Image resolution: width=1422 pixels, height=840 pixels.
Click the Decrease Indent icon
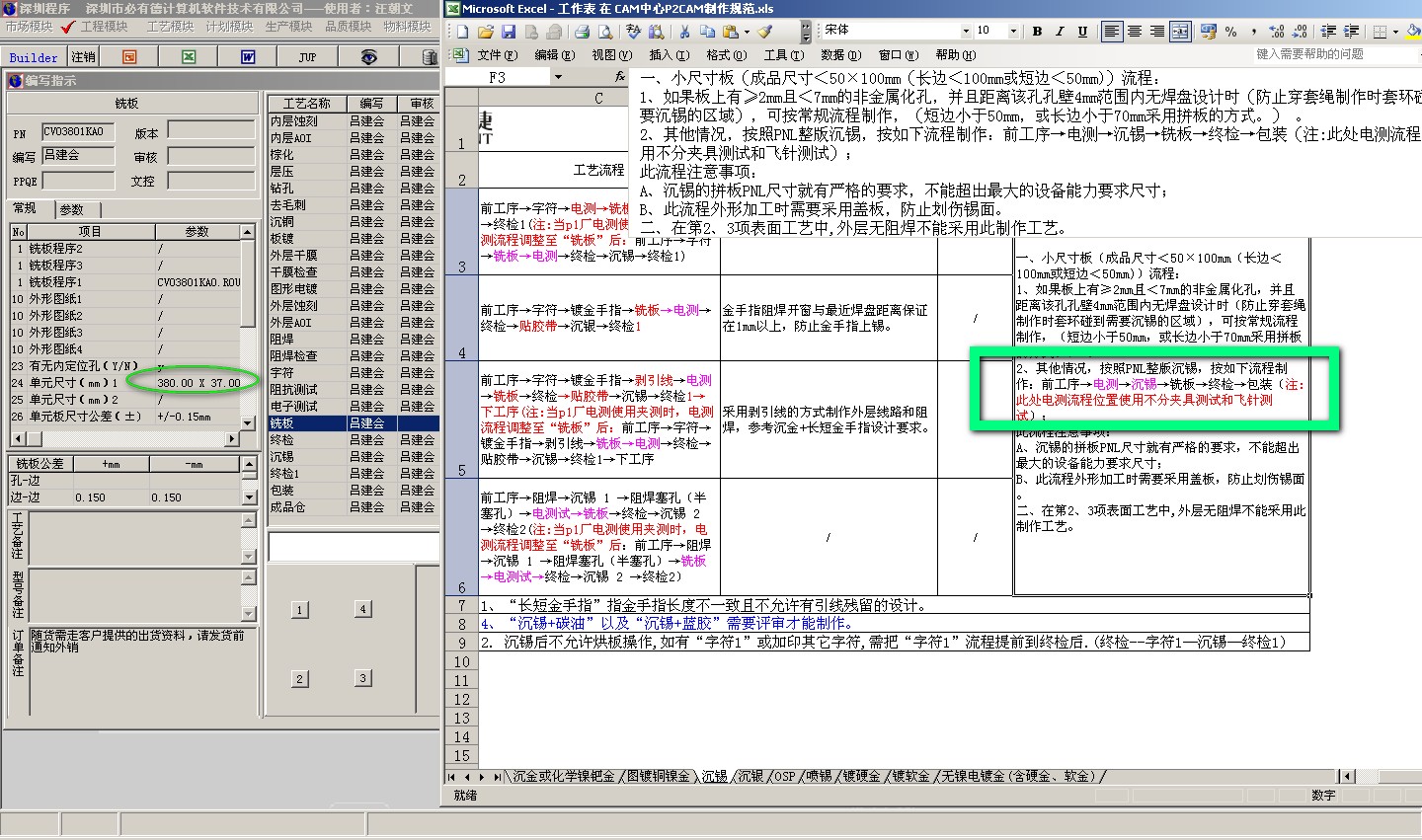point(1328,32)
